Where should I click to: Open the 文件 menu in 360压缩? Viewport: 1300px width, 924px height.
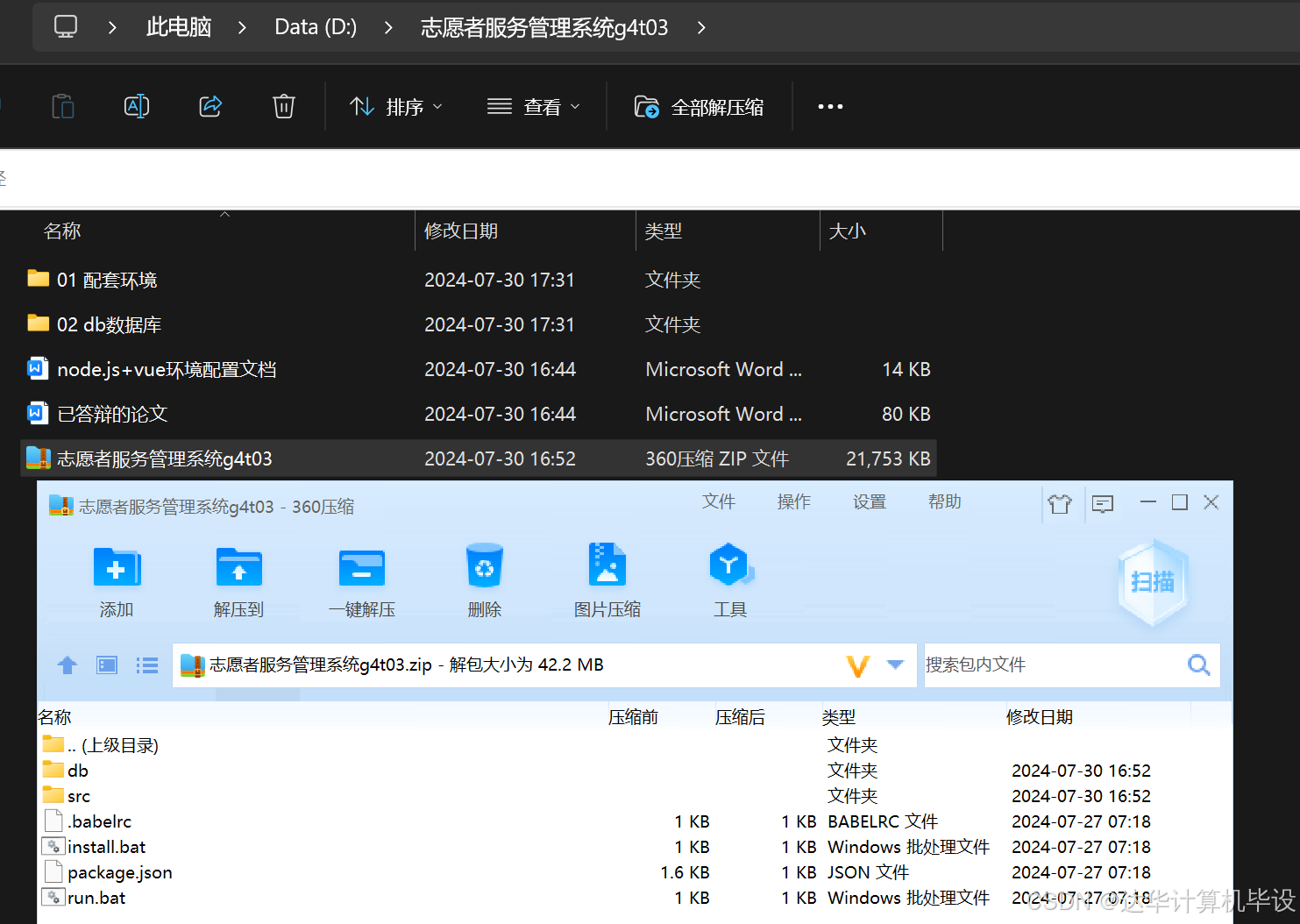[719, 501]
